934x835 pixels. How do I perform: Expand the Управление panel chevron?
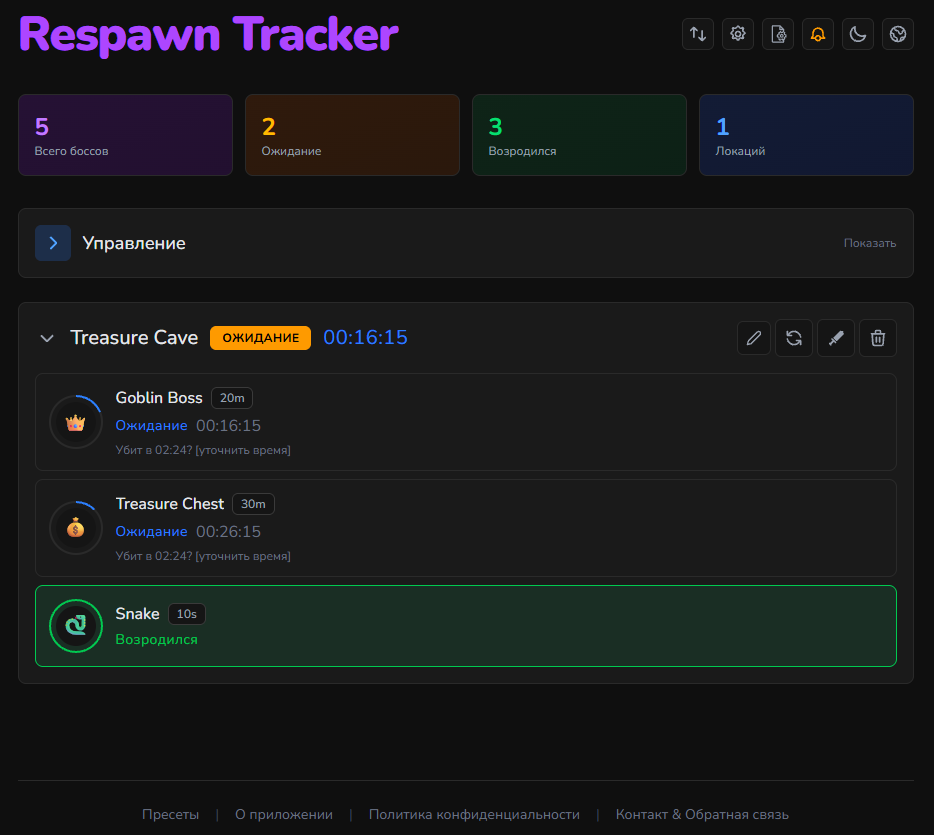[53, 243]
